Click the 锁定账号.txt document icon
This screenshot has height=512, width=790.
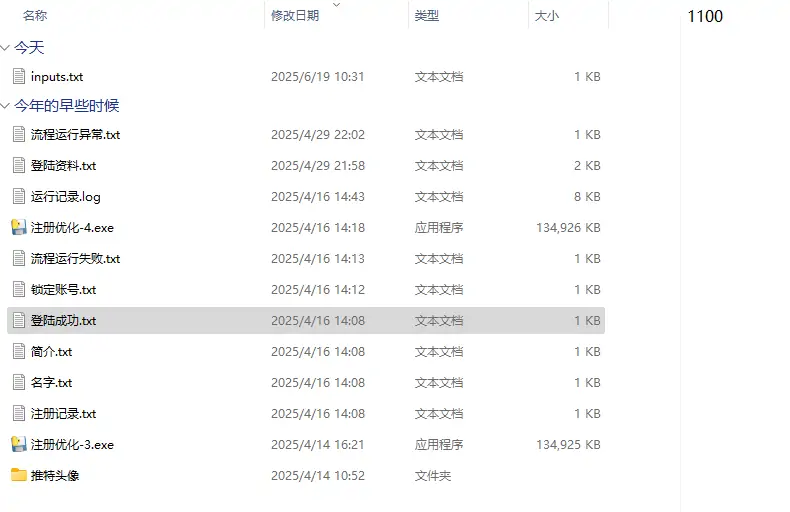click(19, 290)
